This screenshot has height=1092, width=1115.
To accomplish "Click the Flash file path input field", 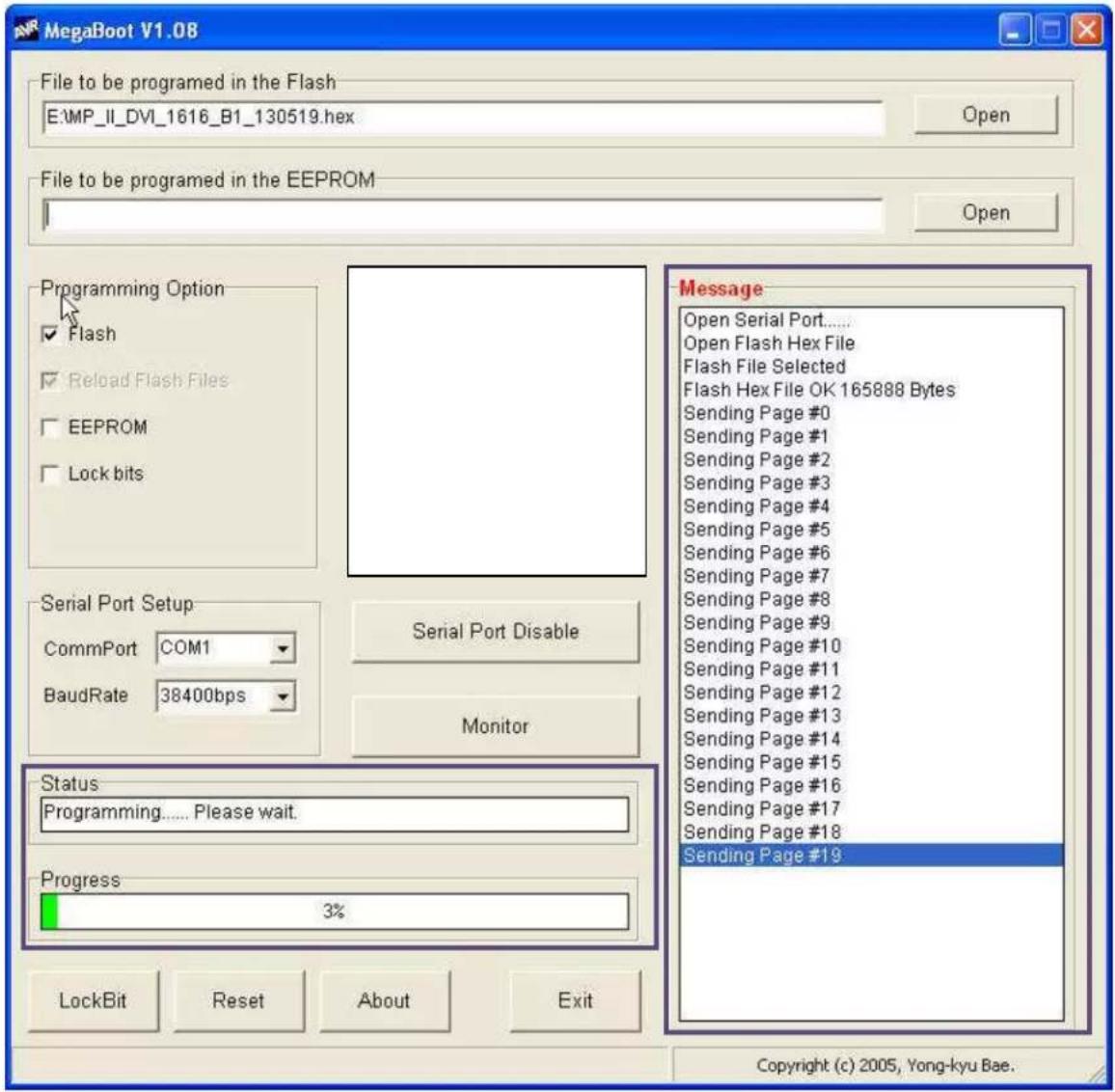I will pyautogui.click(x=463, y=117).
